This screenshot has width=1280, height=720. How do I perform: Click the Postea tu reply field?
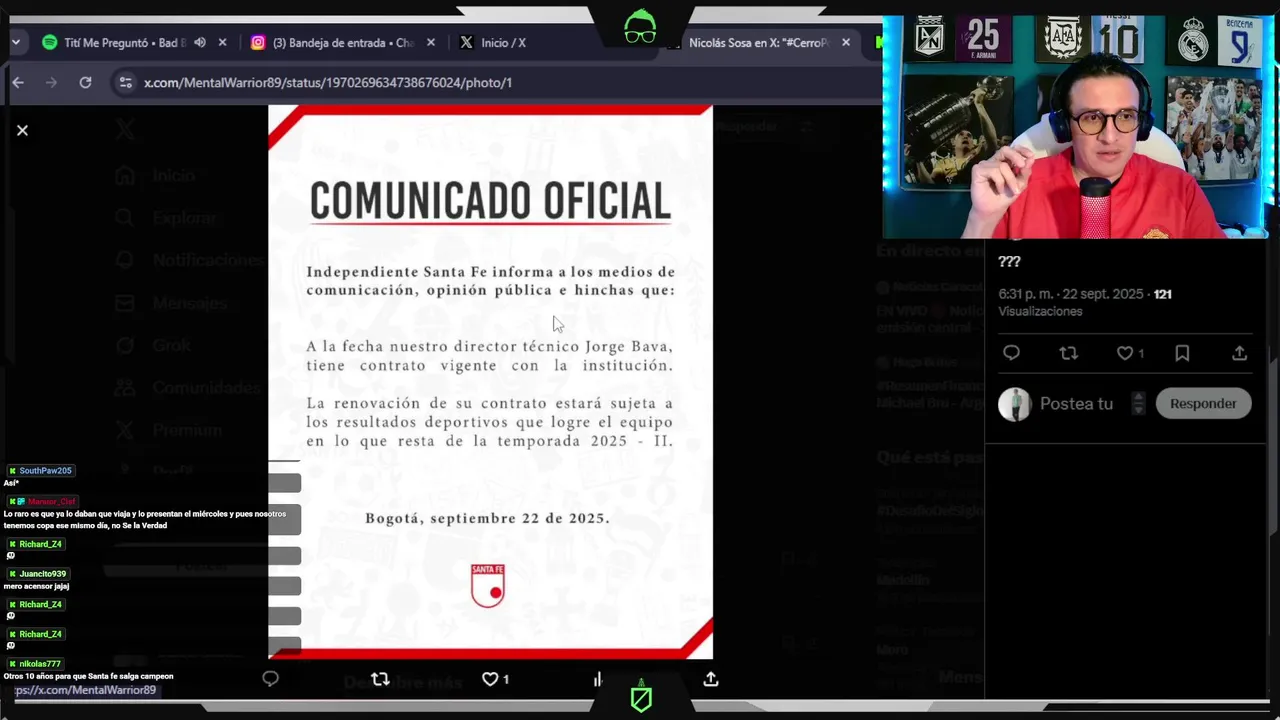pyautogui.click(x=1076, y=404)
